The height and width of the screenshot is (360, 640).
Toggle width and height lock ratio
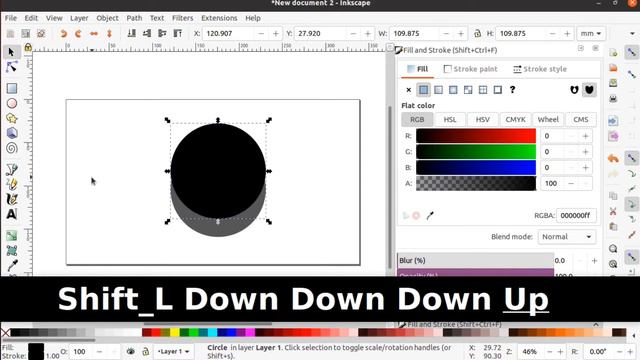[477, 33]
